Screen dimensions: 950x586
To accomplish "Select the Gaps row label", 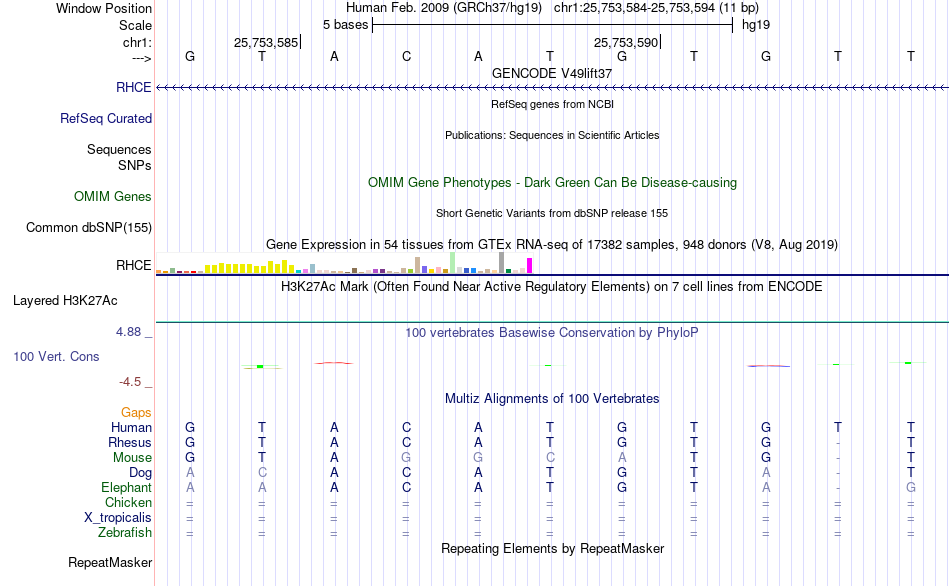I will pyautogui.click(x=136, y=412).
